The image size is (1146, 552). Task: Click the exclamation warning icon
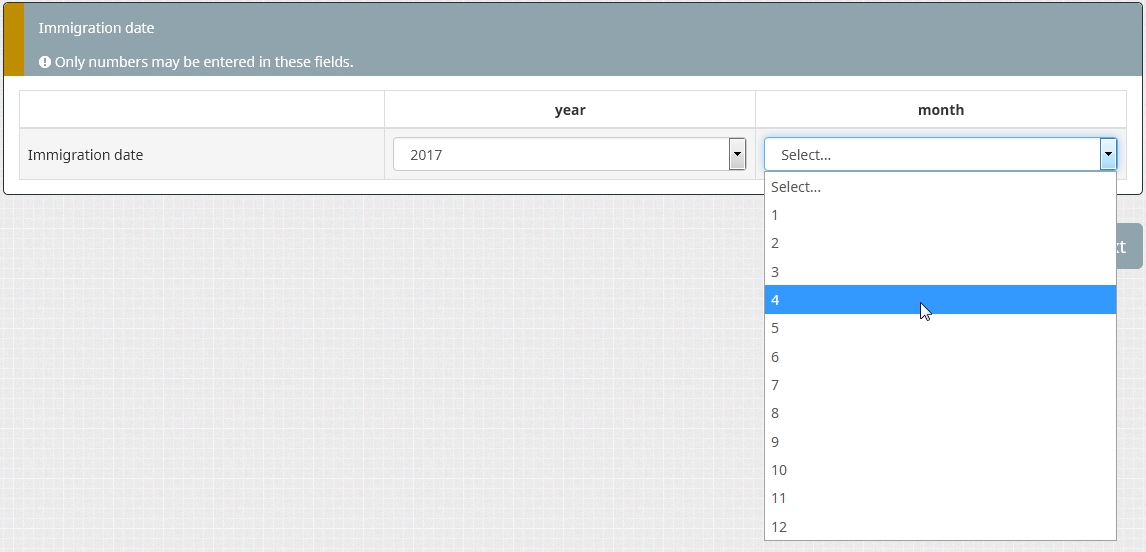(x=45, y=62)
